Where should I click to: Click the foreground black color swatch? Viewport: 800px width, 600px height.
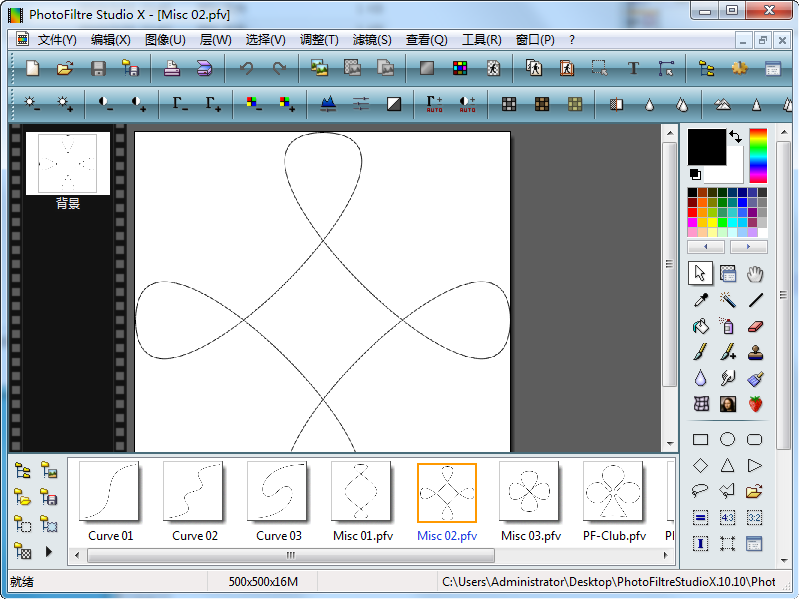[707, 147]
